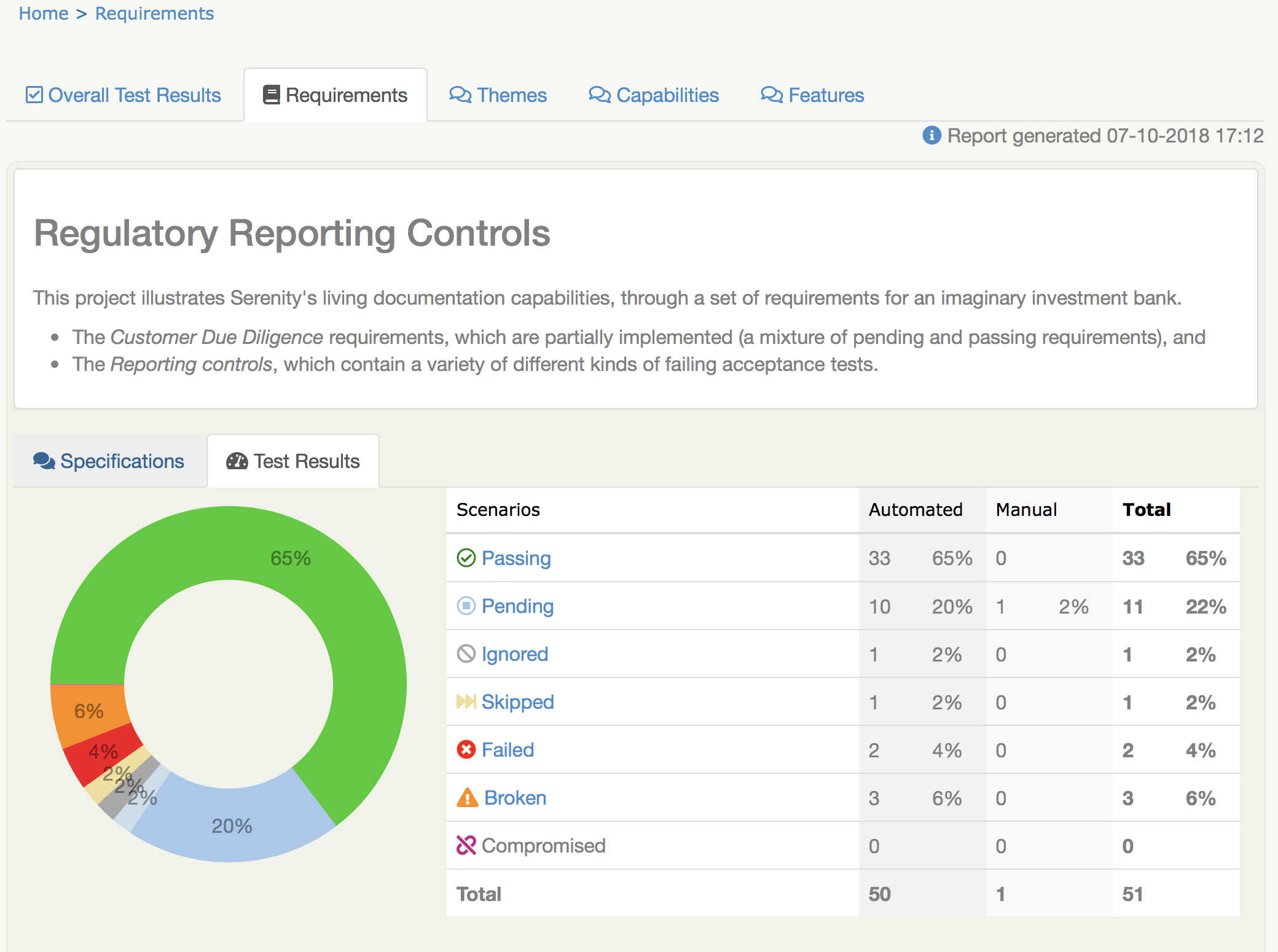
Task: Click the blue 20% donut chart segment
Action: tap(233, 826)
